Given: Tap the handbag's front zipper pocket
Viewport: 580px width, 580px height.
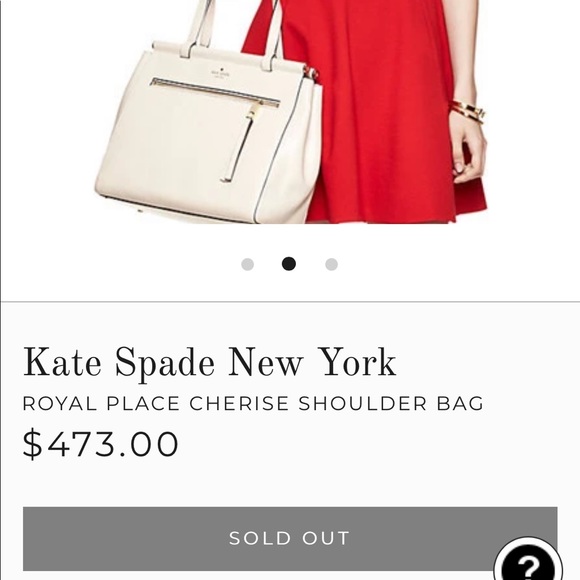Looking at the screenshot, I should (x=215, y=92).
